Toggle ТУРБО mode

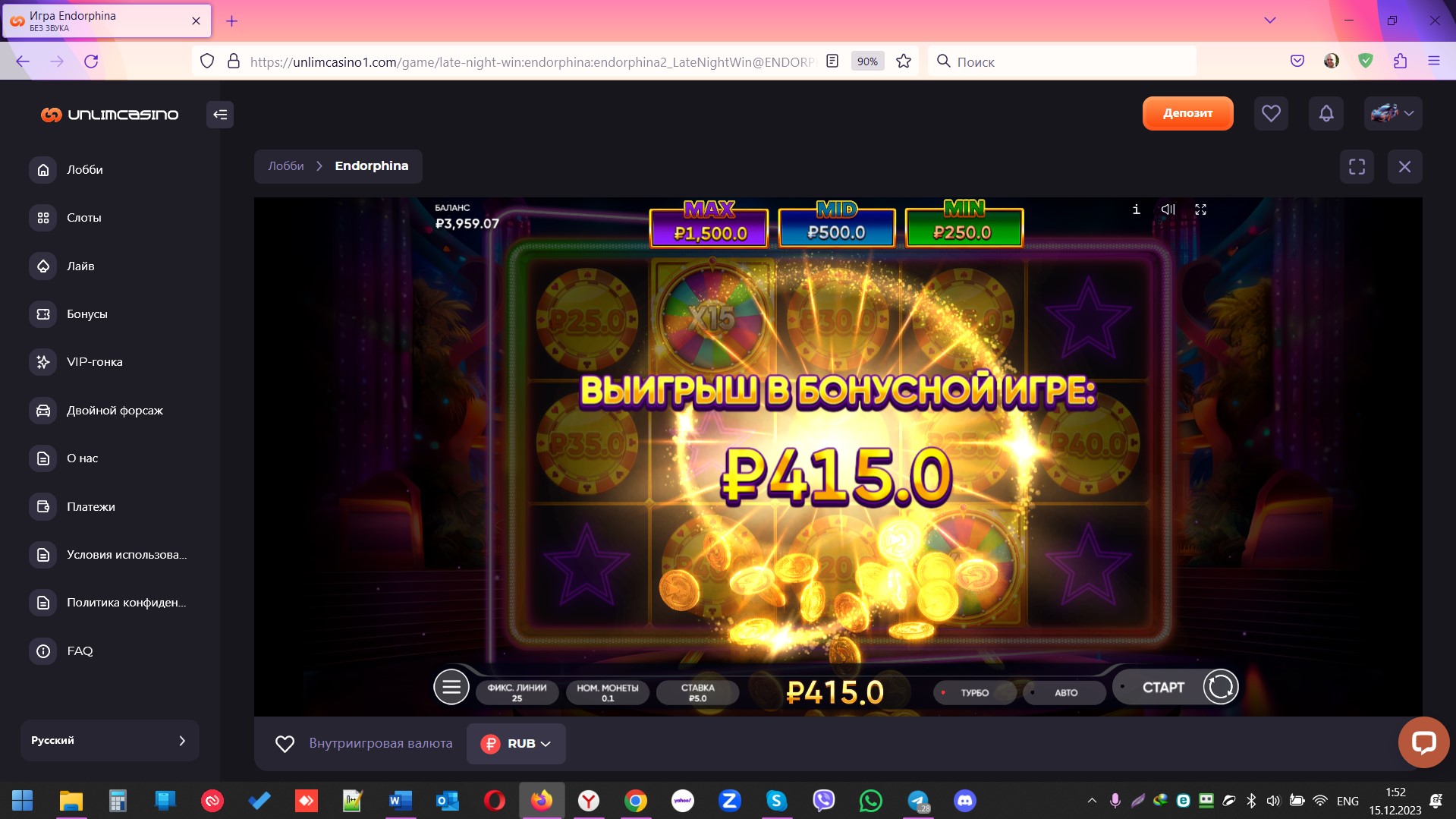[x=974, y=693]
